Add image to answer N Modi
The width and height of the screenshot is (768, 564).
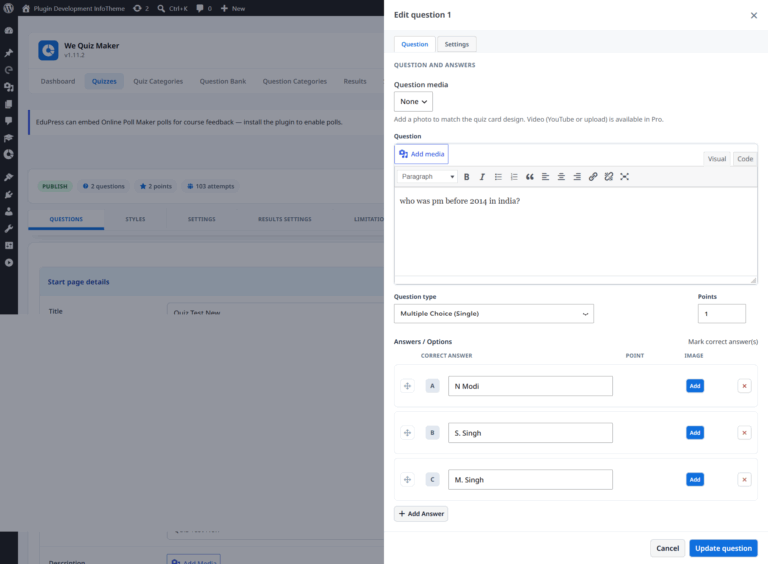pyautogui.click(x=695, y=386)
